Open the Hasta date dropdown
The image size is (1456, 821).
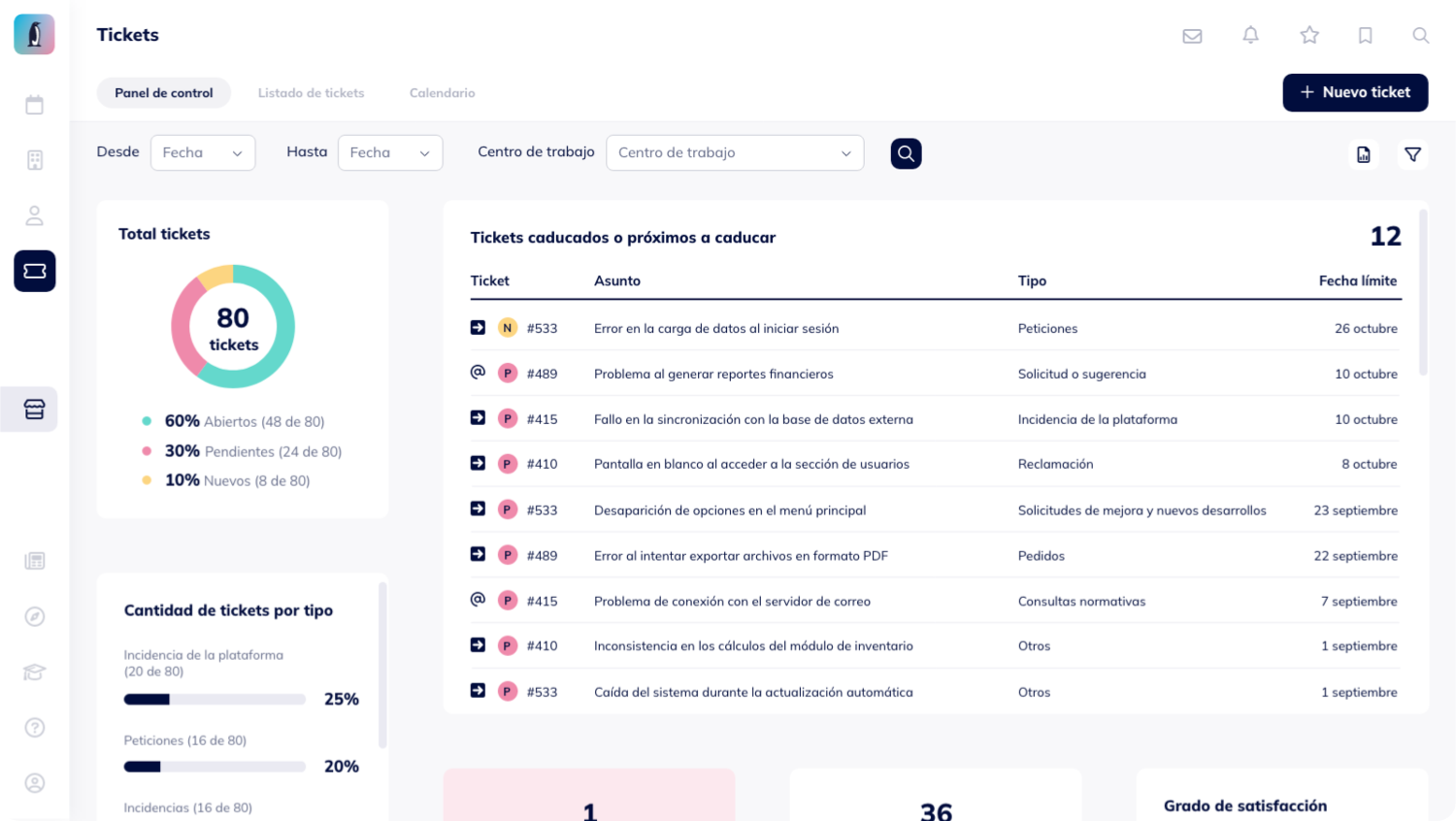[390, 152]
